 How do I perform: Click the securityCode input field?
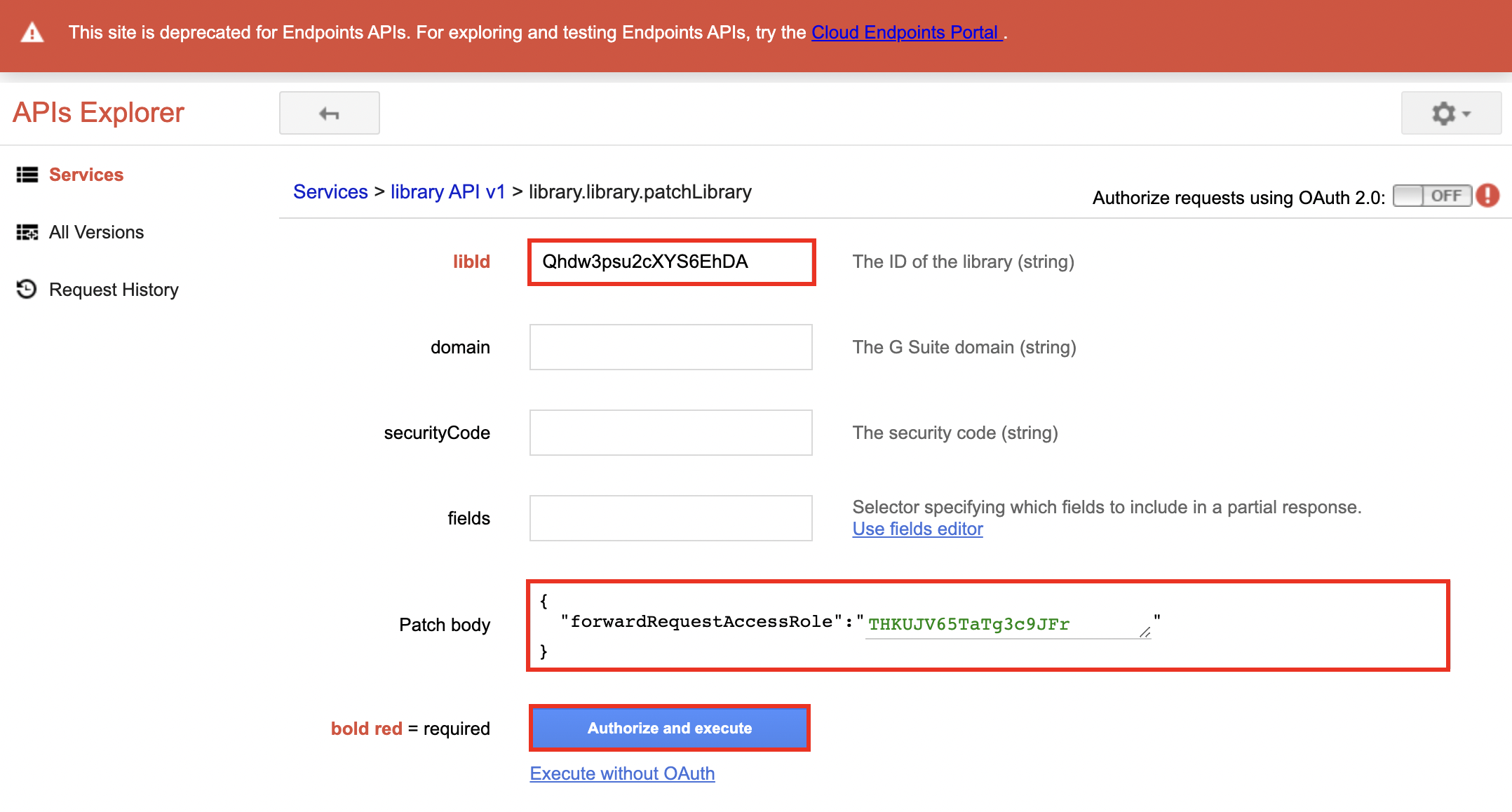coord(670,433)
